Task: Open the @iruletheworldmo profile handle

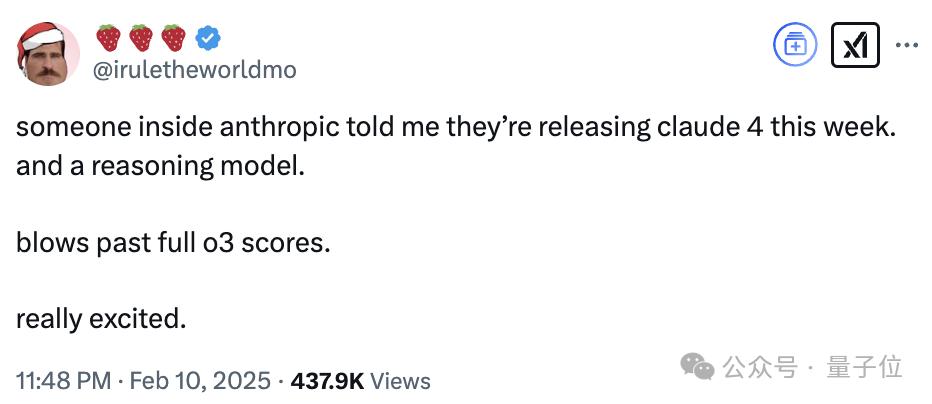Action: tap(194, 70)
